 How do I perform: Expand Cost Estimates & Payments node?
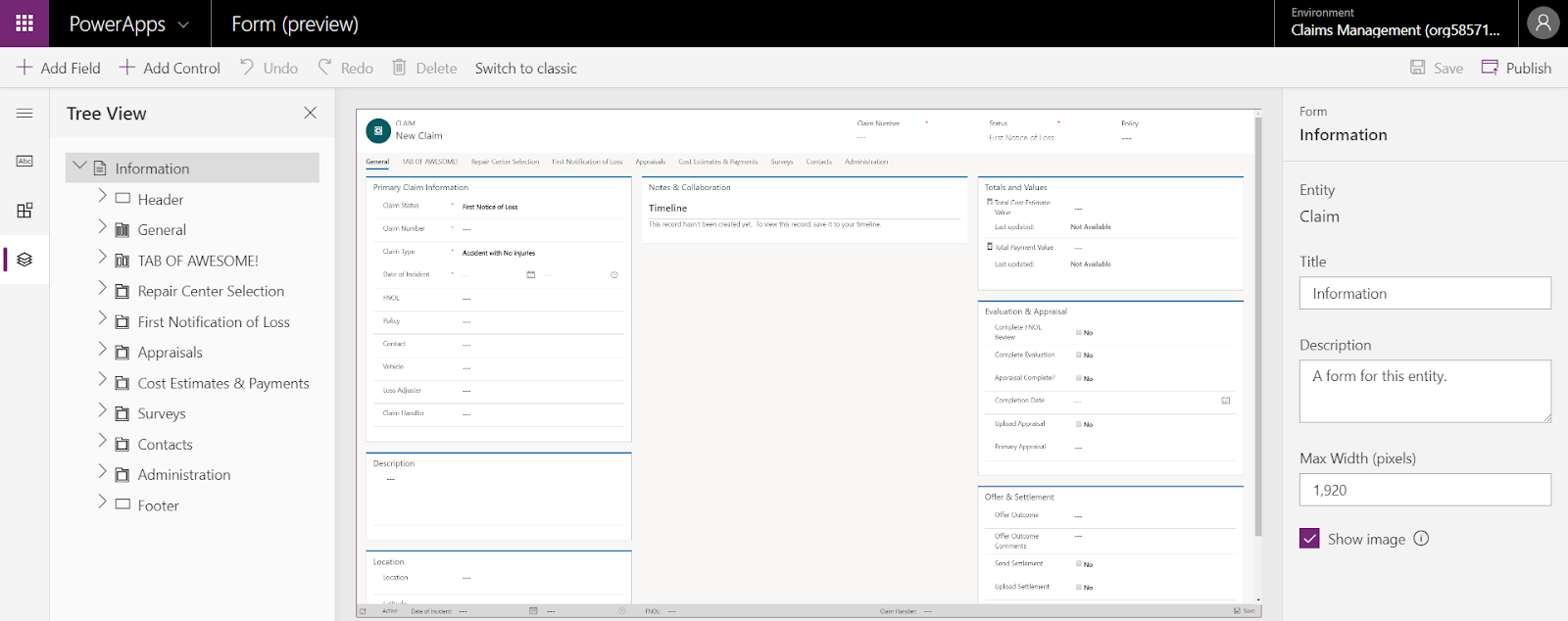click(x=102, y=380)
